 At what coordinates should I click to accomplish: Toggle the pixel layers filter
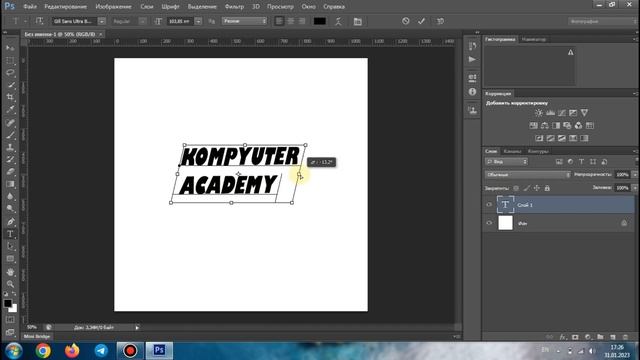[559, 162]
